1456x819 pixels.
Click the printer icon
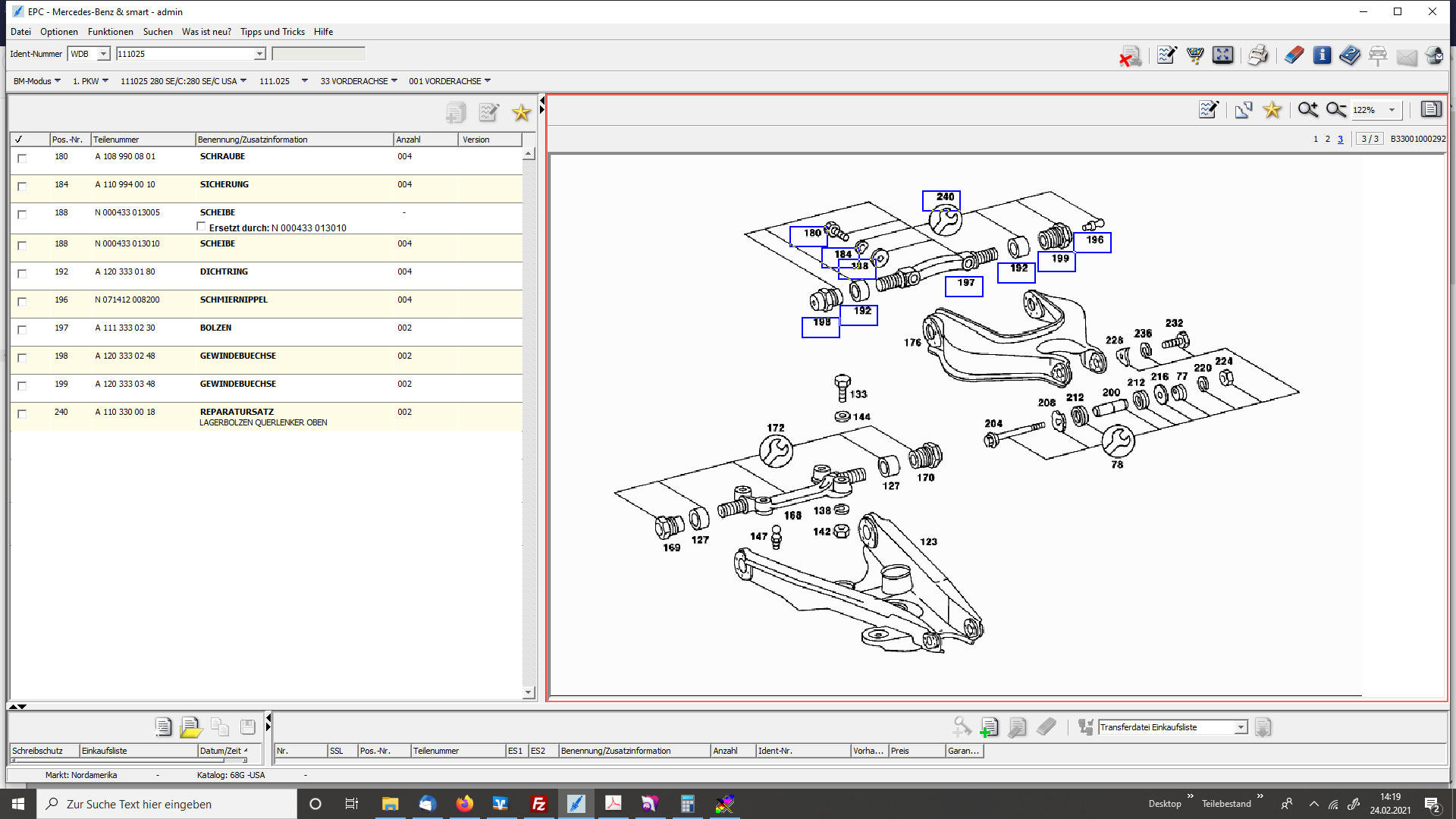[x=1258, y=55]
